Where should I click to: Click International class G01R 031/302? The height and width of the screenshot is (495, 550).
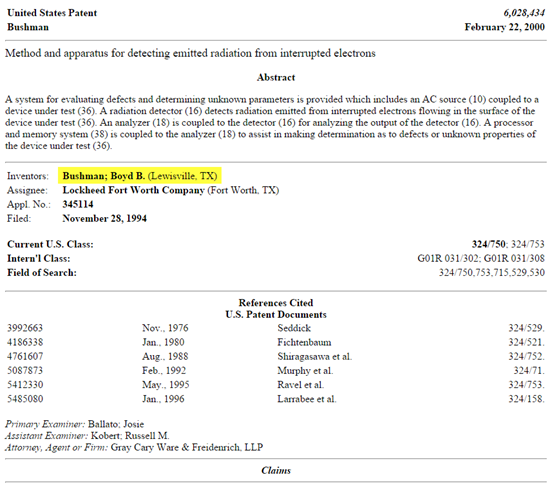pos(448,259)
